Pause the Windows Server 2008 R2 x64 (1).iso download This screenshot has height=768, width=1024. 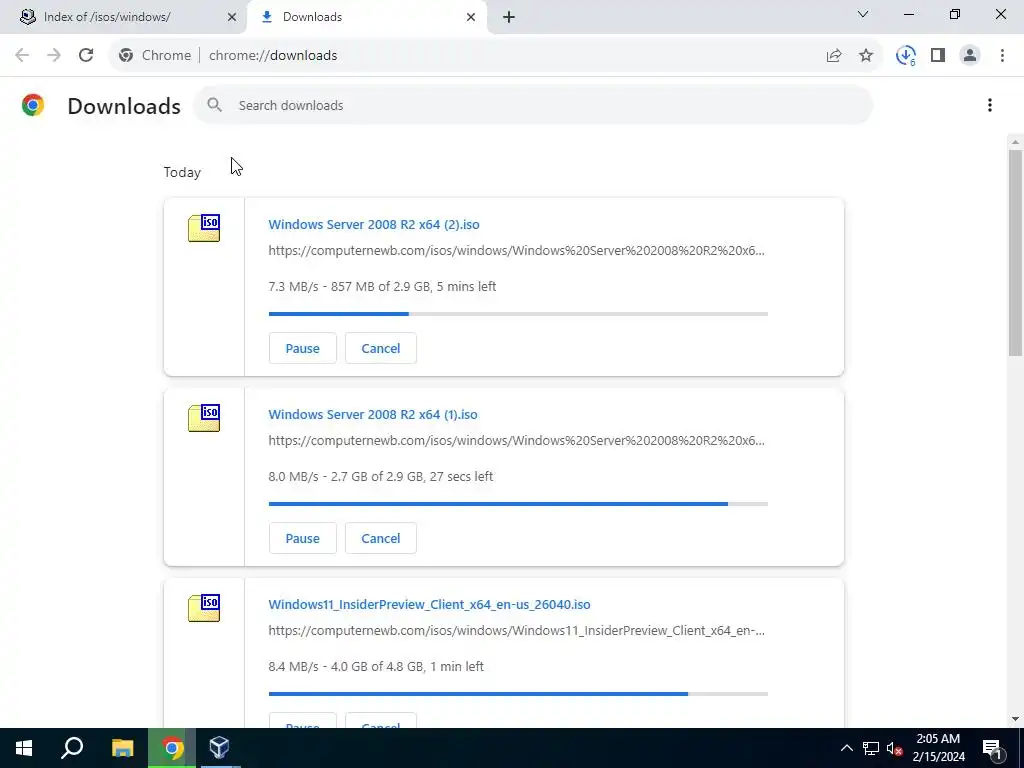tap(302, 538)
